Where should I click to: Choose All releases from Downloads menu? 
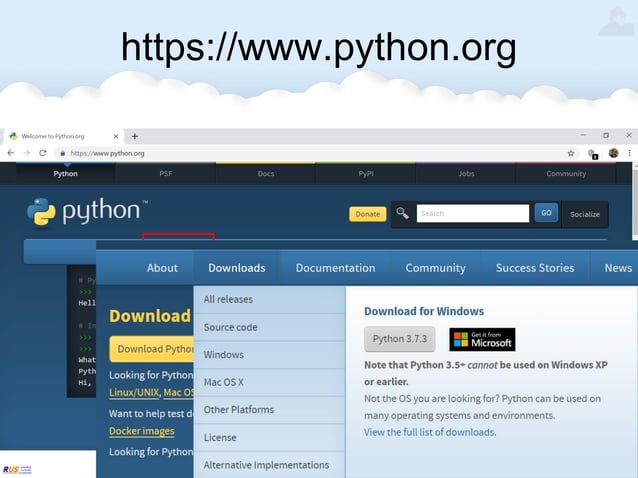pyautogui.click(x=269, y=299)
